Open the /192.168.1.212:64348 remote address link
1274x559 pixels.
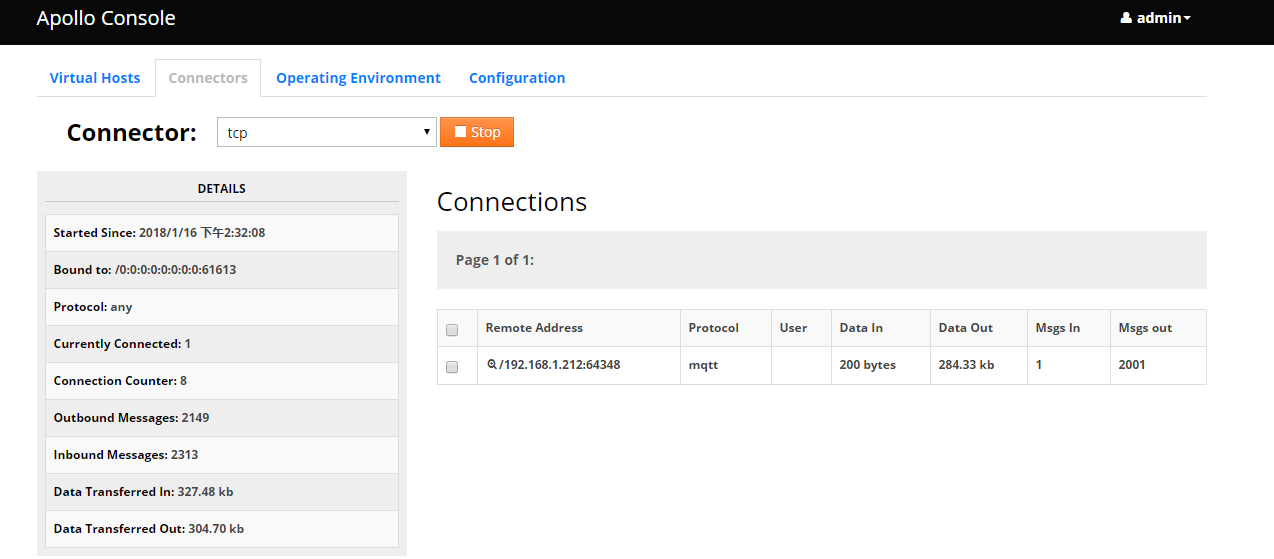click(559, 365)
